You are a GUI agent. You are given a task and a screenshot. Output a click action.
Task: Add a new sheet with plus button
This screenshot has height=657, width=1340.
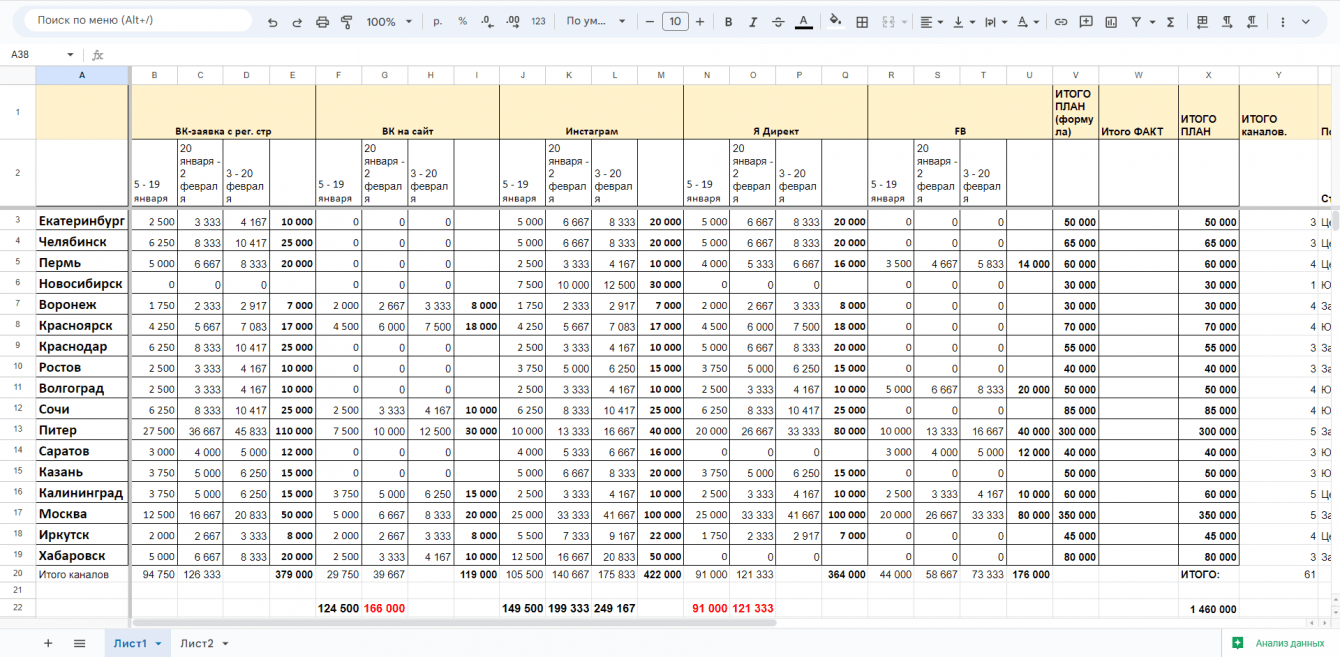48,643
